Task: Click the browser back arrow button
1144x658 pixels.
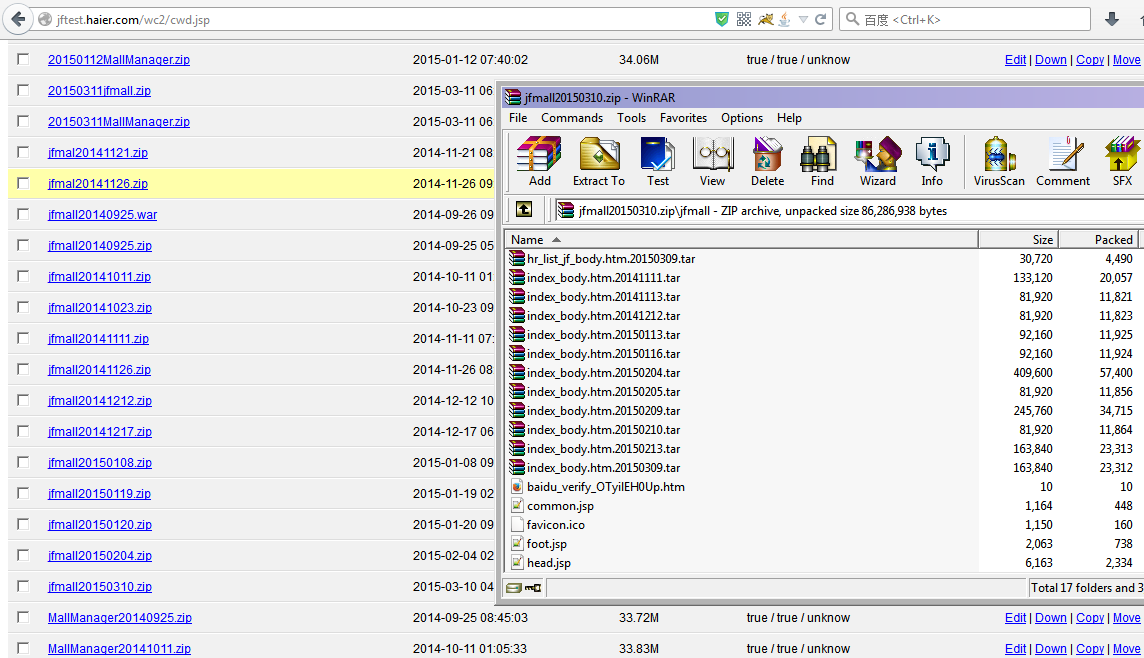Action: [x=18, y=19]
